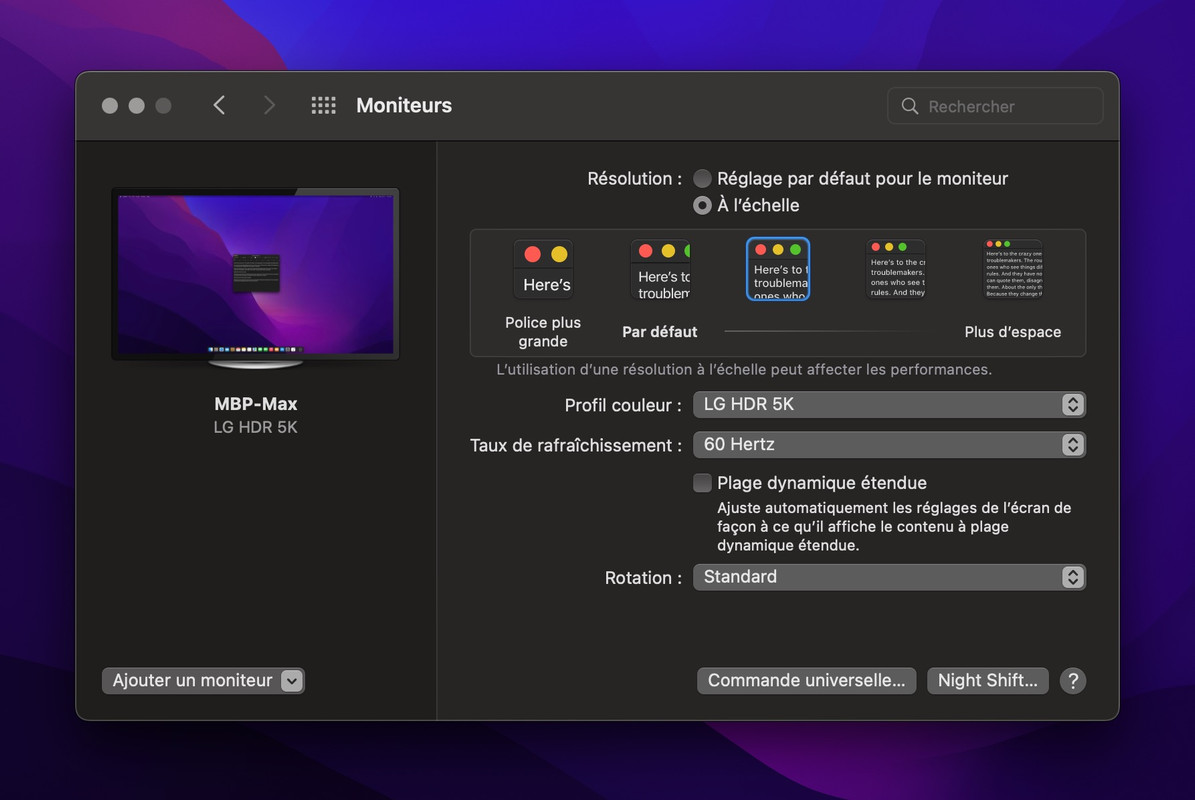Show all preferences via grid icon

point(323,105)
